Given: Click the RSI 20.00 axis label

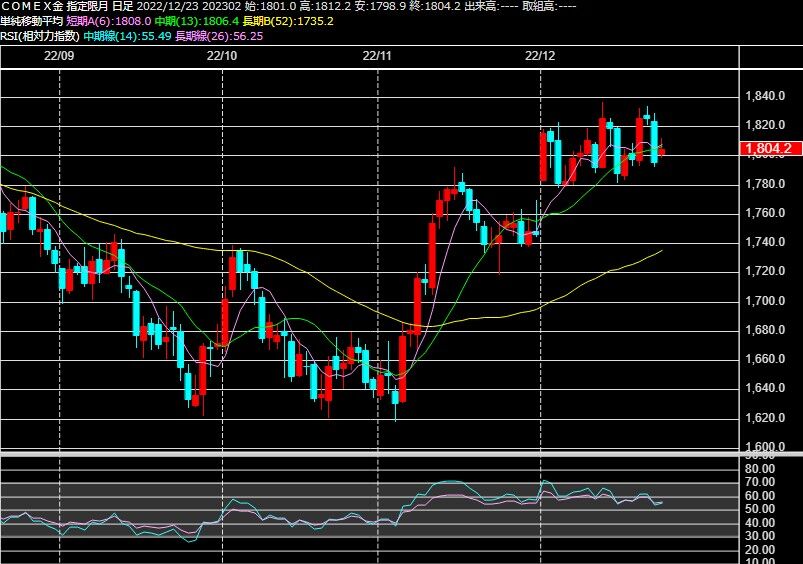Looking at the screenshot, I should point(760,550).
